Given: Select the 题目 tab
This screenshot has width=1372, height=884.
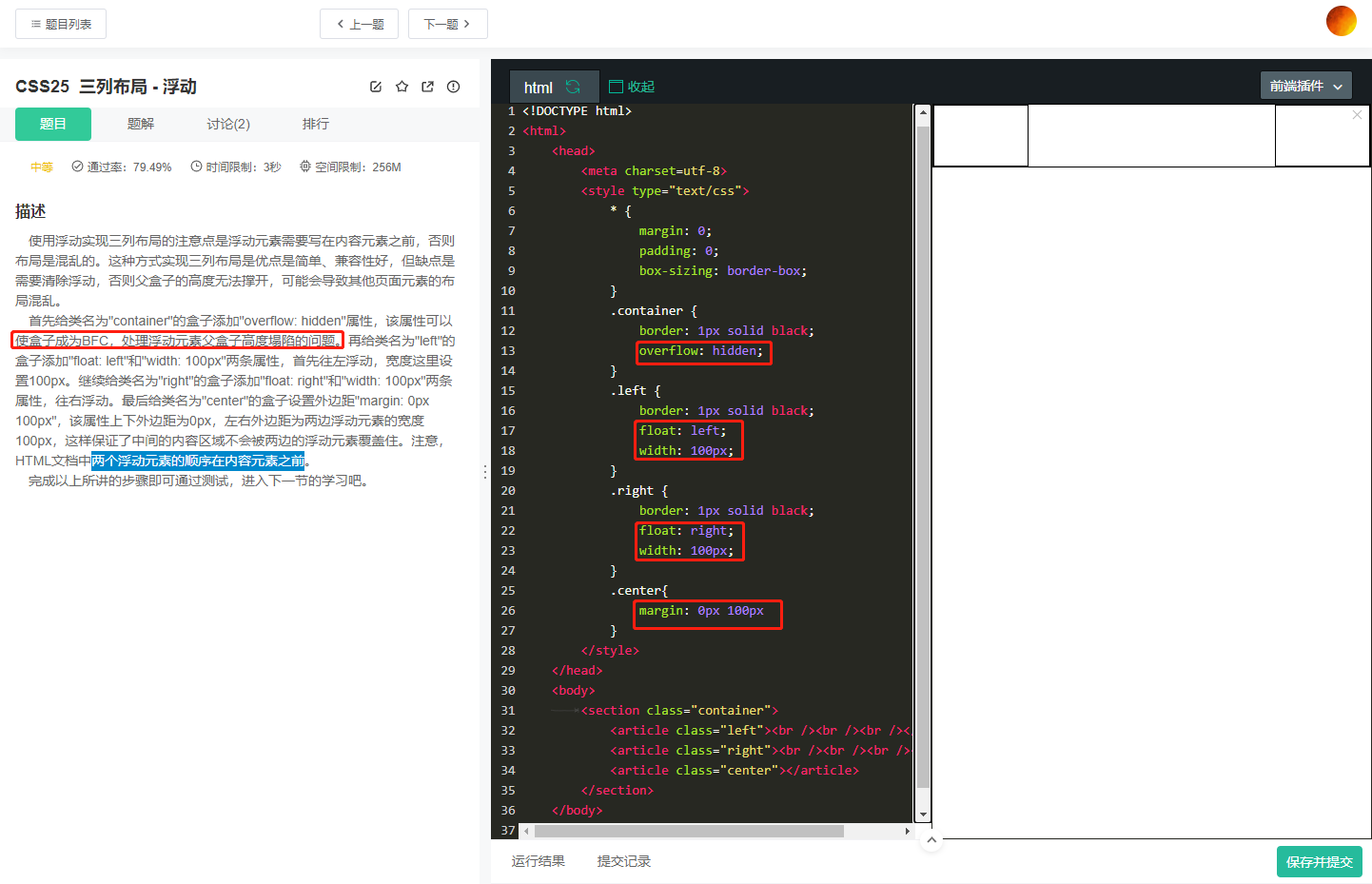Looking at the screenshot, I should (x=53, y=124).
